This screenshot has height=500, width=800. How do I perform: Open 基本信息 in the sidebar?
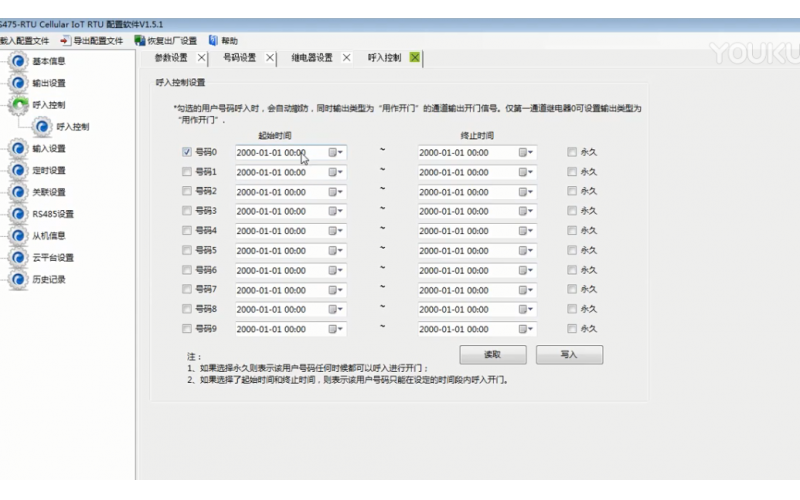[49, 61]
